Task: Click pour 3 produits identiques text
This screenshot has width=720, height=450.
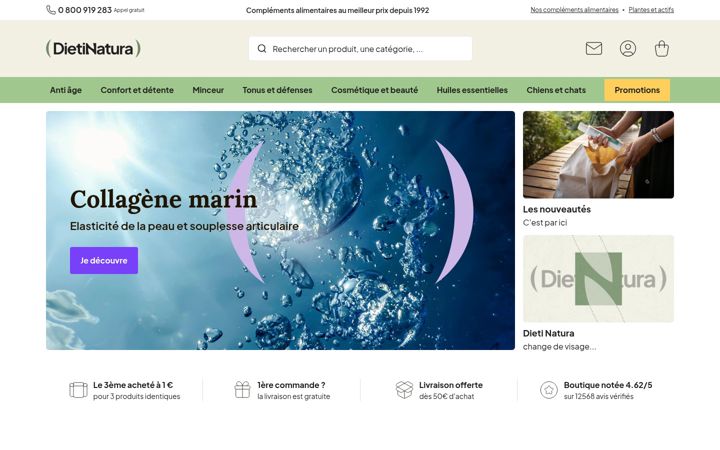Action: (136, 396)
